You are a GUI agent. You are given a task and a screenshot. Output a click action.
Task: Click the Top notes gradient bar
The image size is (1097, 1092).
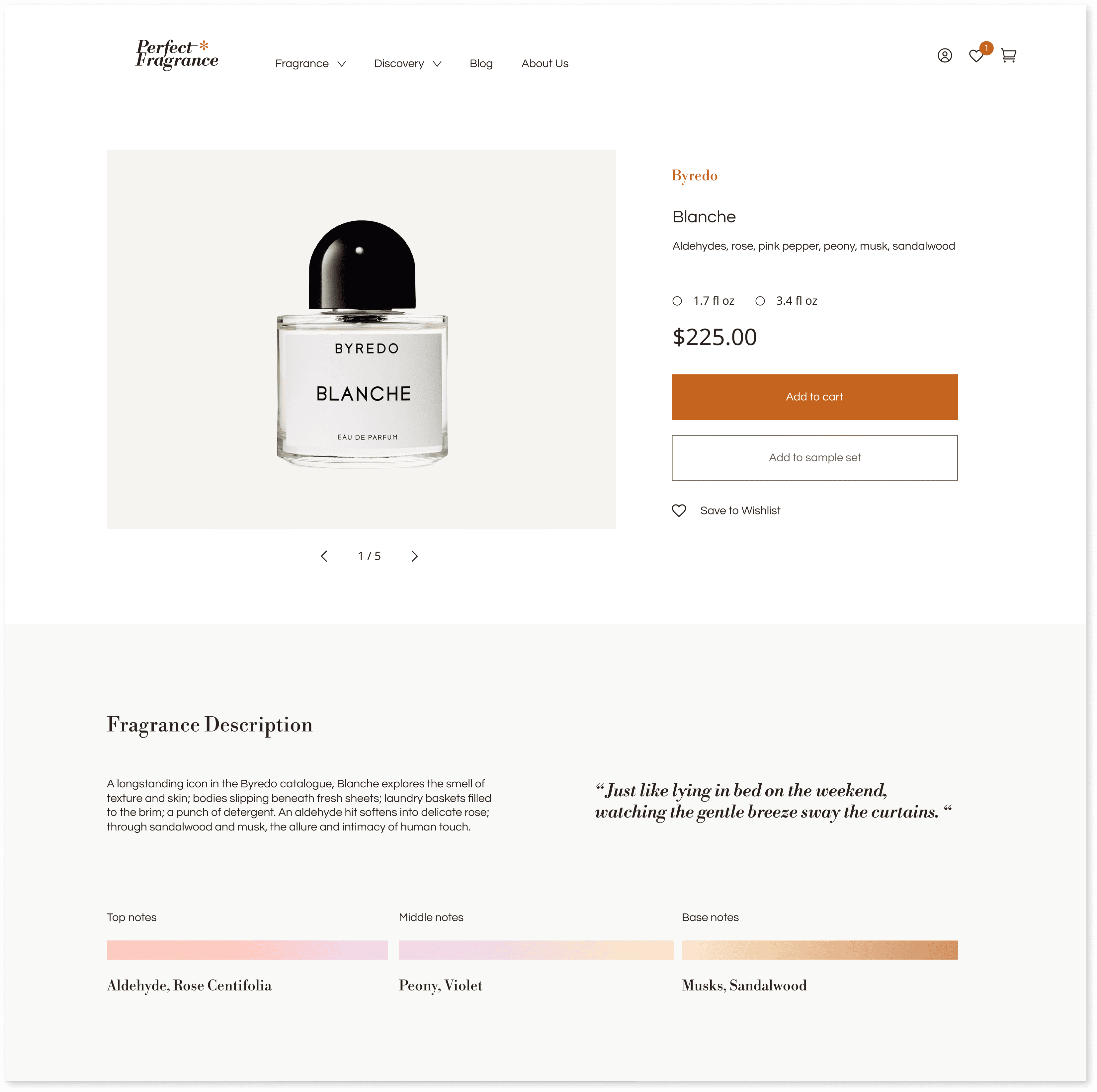click(x=247, y=950)
